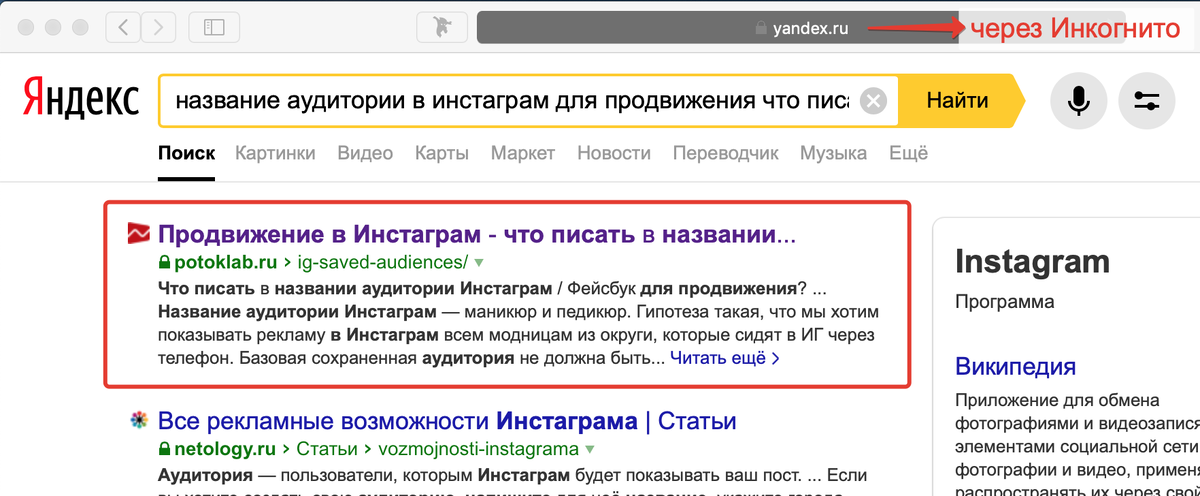Select the Поиск tab
This screenshot has width=1200, height=496.
pos(186,153)
